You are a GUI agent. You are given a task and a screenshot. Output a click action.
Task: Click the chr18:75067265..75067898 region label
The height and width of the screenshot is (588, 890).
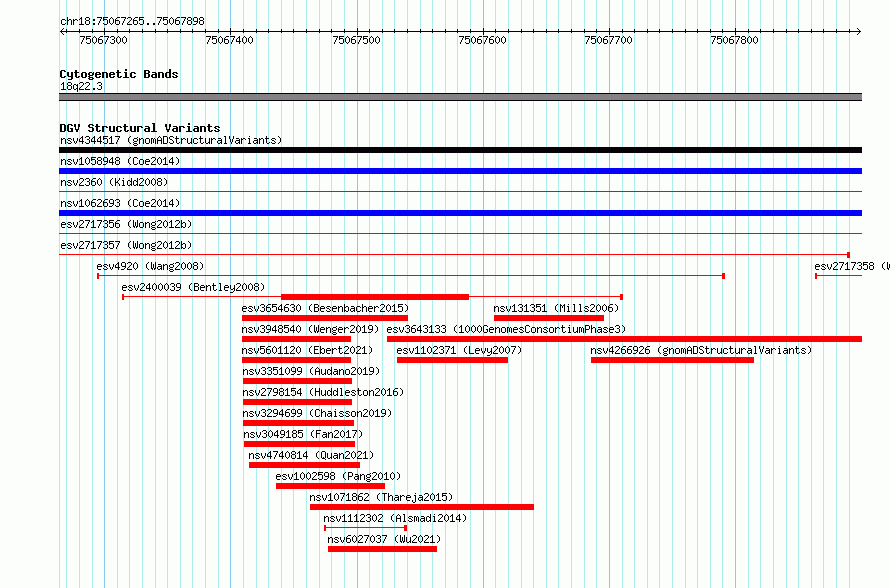(132, 21)
